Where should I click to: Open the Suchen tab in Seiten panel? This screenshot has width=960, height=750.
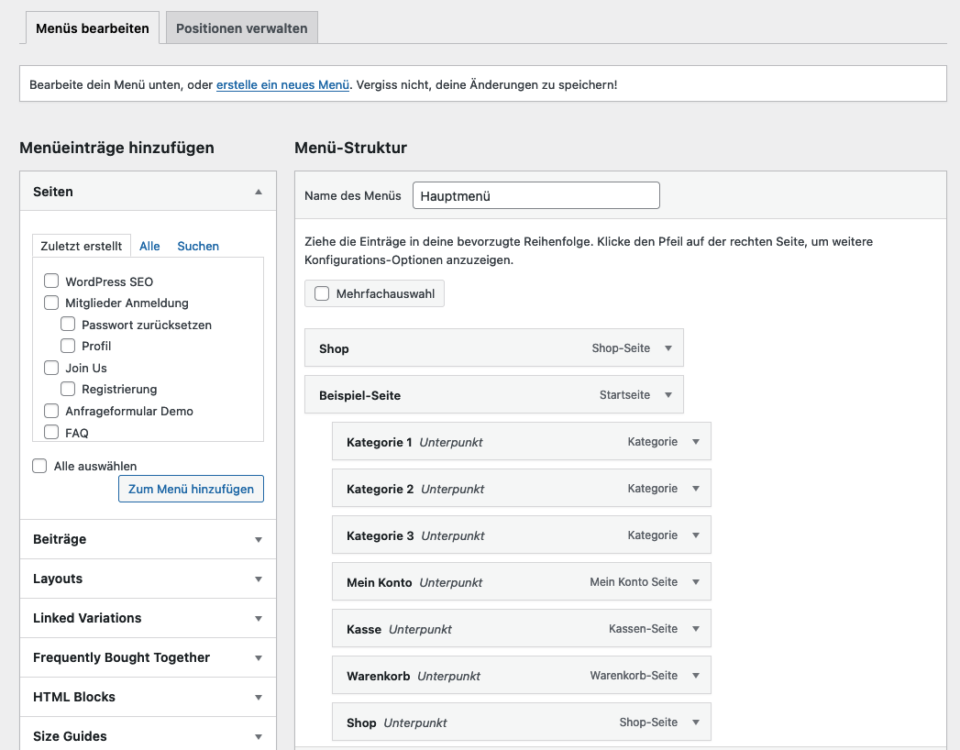[198, 246]
